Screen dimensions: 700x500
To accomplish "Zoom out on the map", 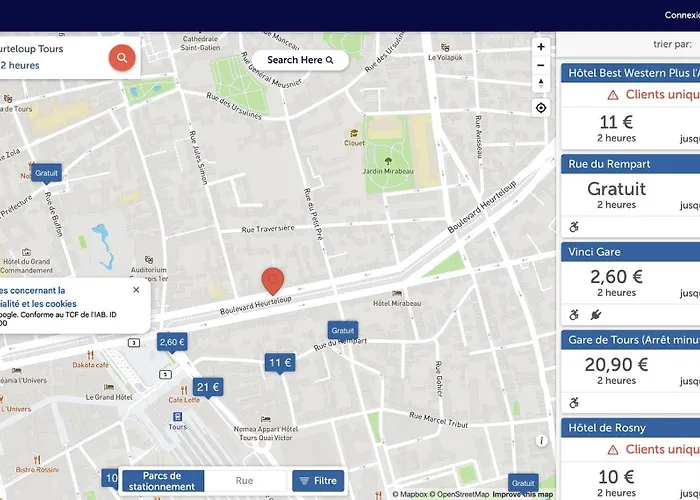I will 541,65.
